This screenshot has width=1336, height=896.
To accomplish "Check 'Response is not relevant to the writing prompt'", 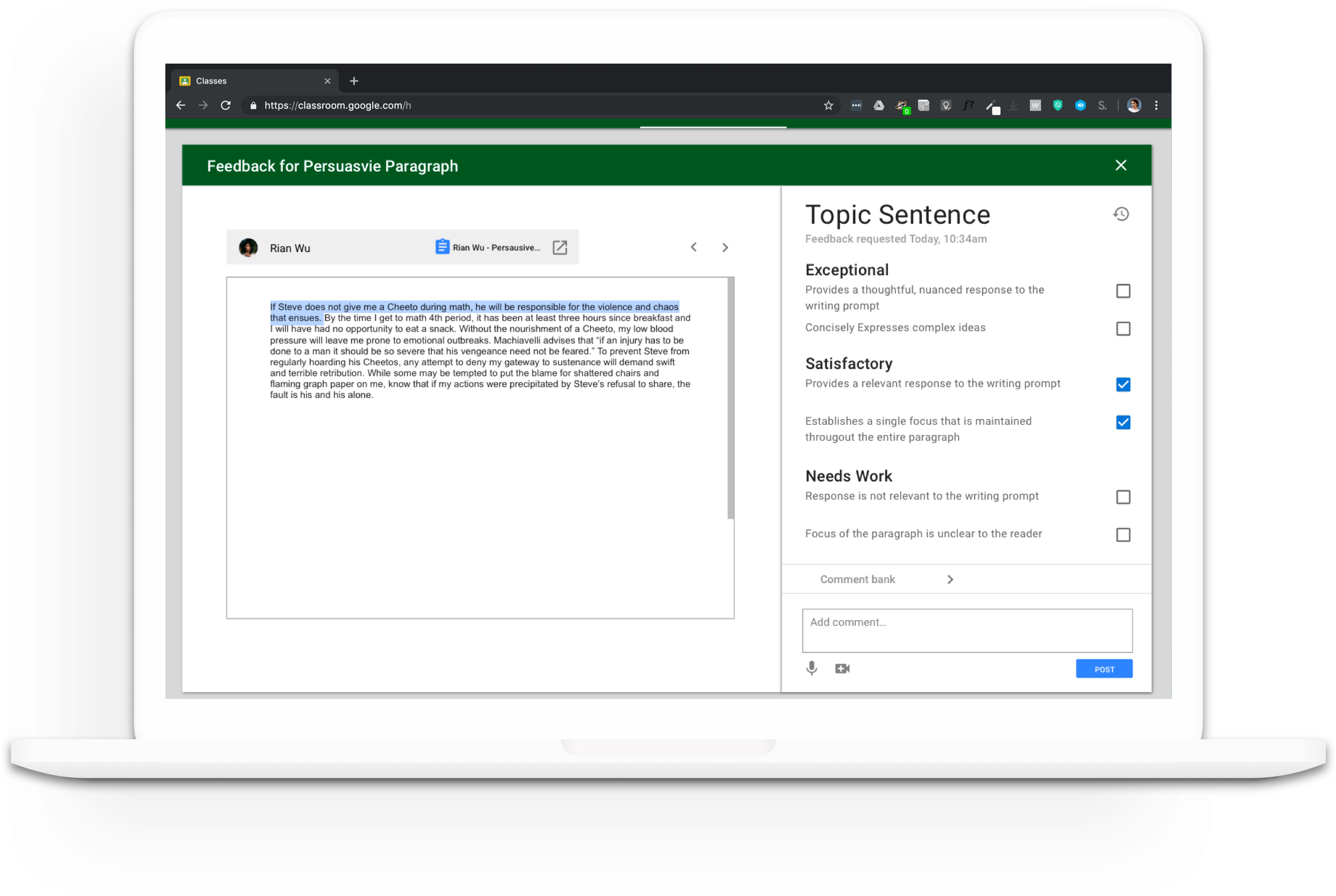I will coord(1123,497).
